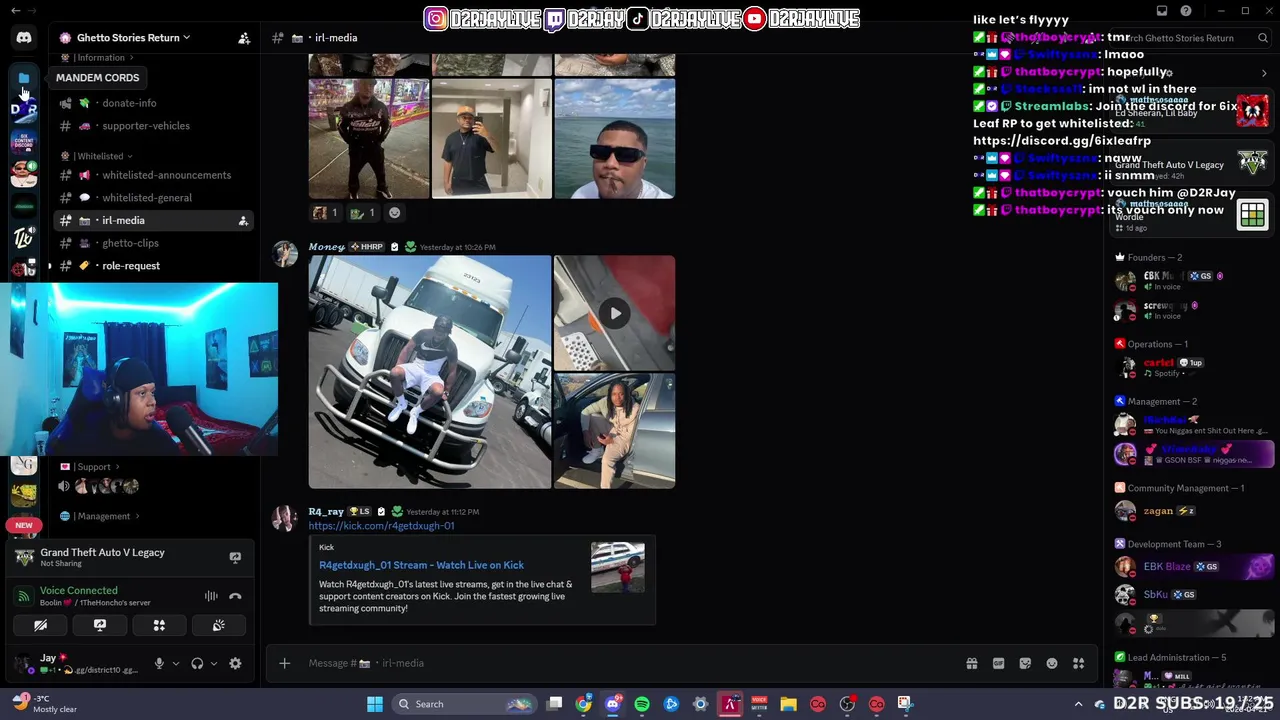This screenshot has height=720, width=1280.
Task: Select the irl-media channel
Action: (153, 221)
